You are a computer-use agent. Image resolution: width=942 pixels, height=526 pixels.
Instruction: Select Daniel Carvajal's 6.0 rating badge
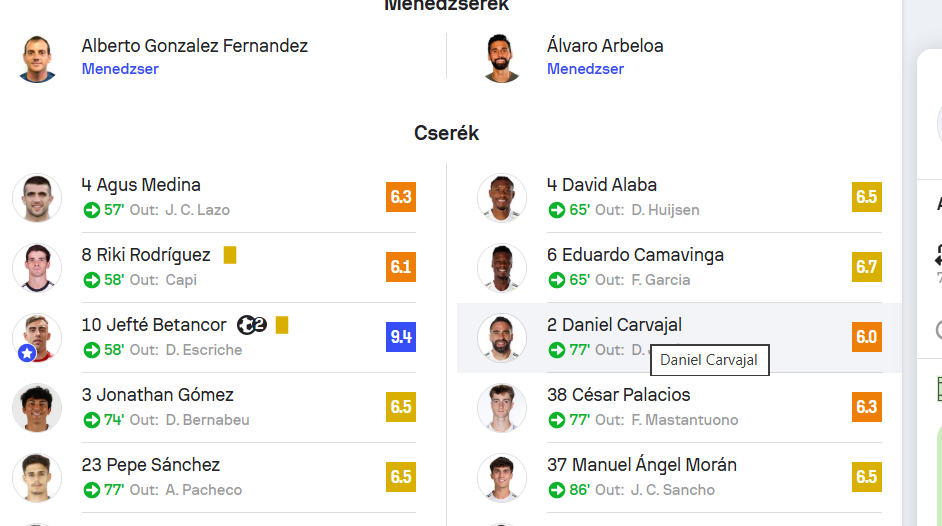[x=866, y=337]
